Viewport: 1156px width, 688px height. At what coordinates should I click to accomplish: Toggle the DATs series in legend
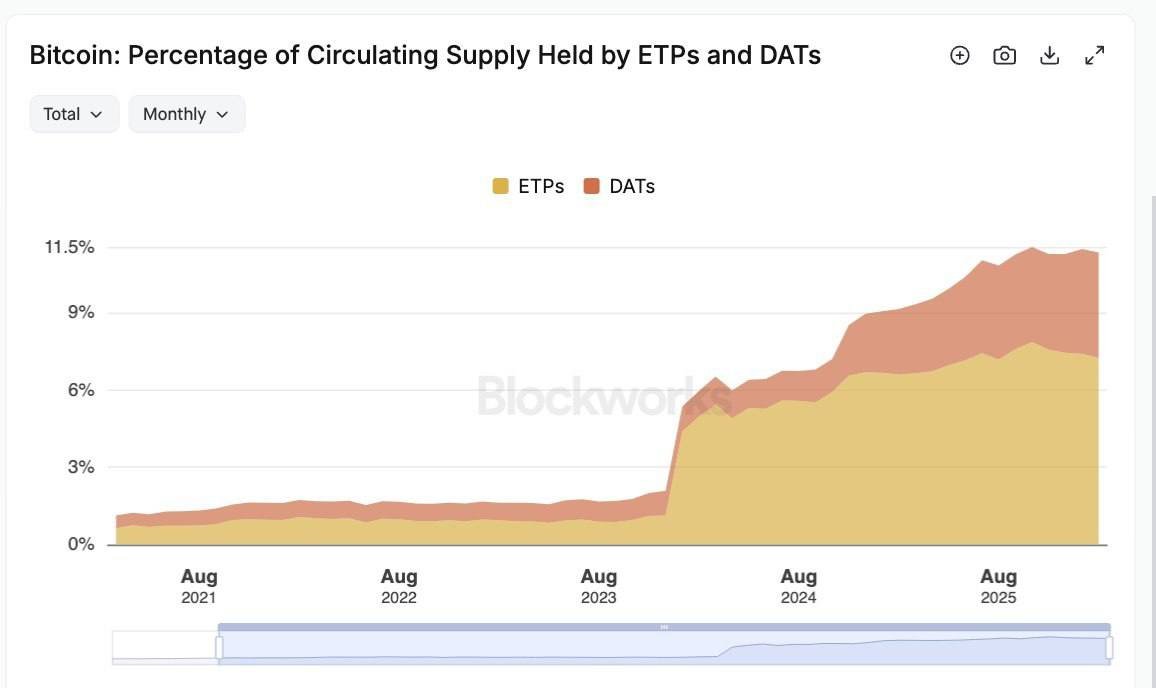click(x=619, y=187)
